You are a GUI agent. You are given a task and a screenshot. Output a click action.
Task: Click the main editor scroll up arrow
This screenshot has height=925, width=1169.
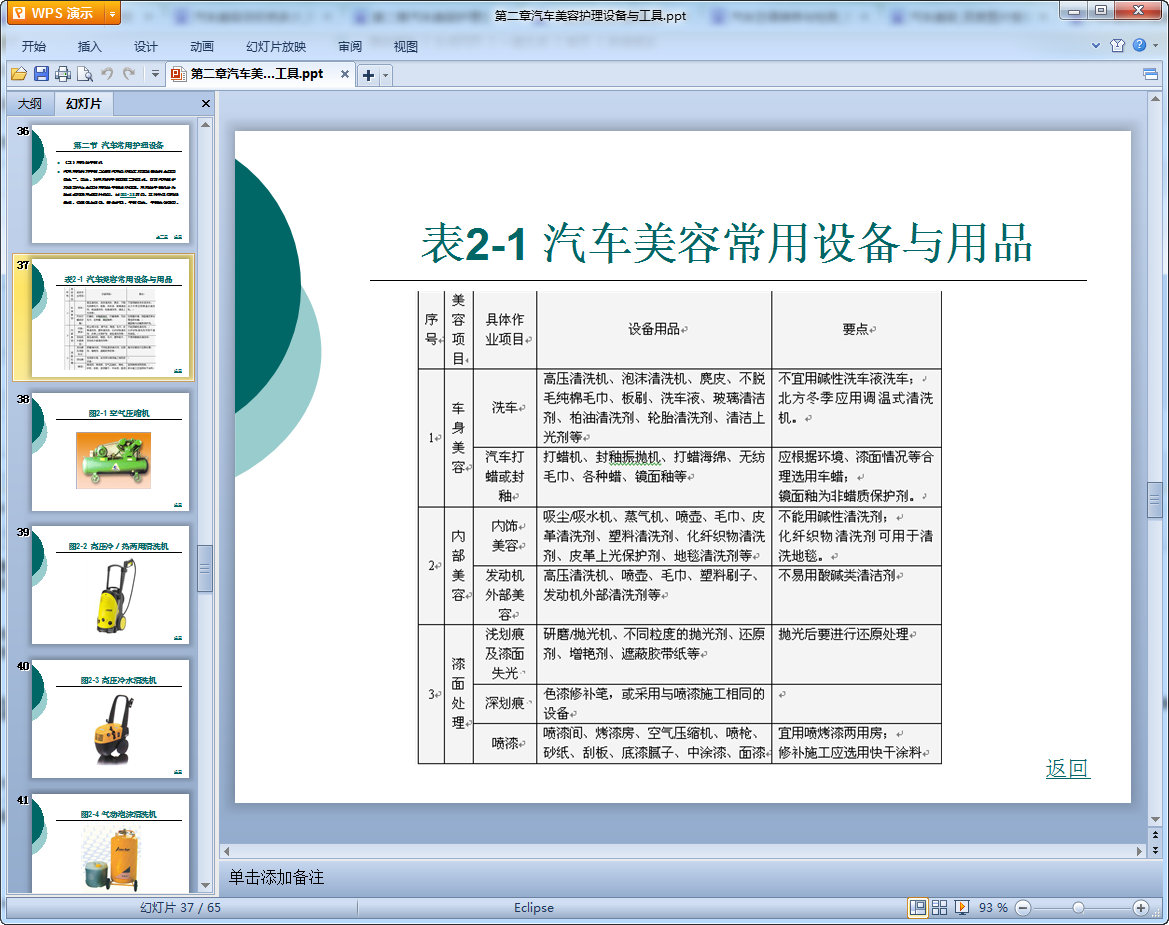[1155, 98]
